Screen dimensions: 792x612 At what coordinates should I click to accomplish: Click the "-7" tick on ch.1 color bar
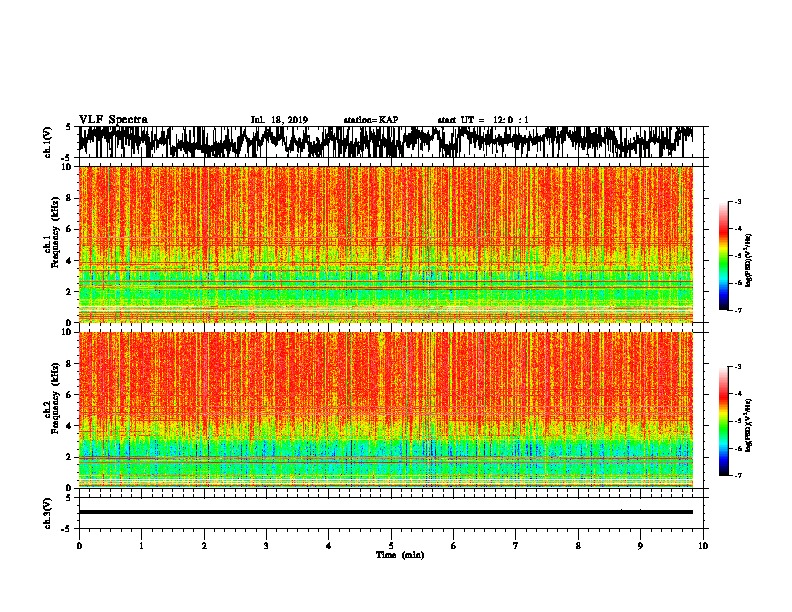pyautogui.click(x=738, y=310)
